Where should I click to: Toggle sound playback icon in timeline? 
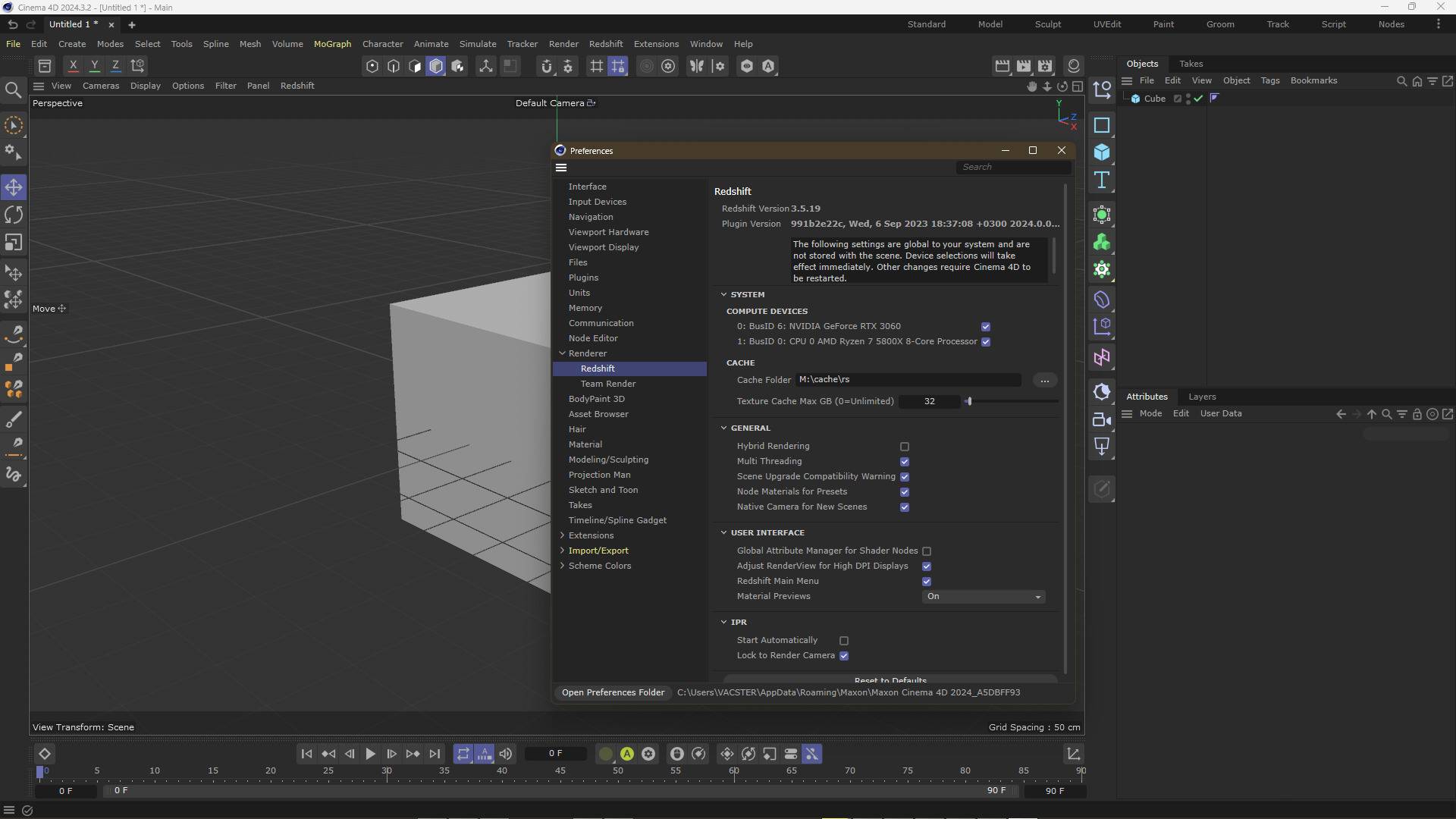pyautogui.click(x=506, y=754)
